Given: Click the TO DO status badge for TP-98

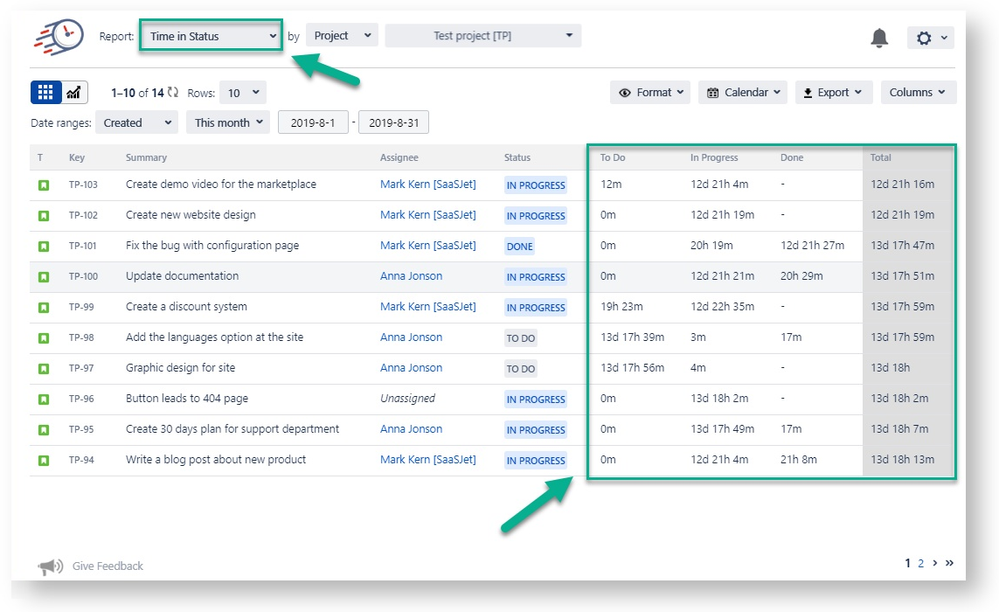Looking at the screenshot, I should [x=521, y=338].
